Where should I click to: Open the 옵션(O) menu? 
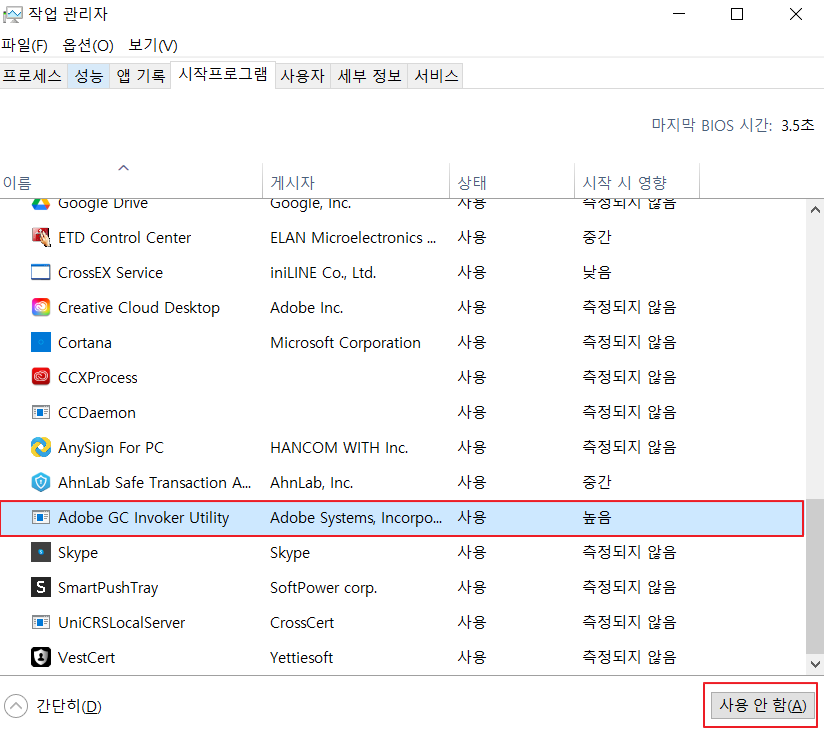88,45
